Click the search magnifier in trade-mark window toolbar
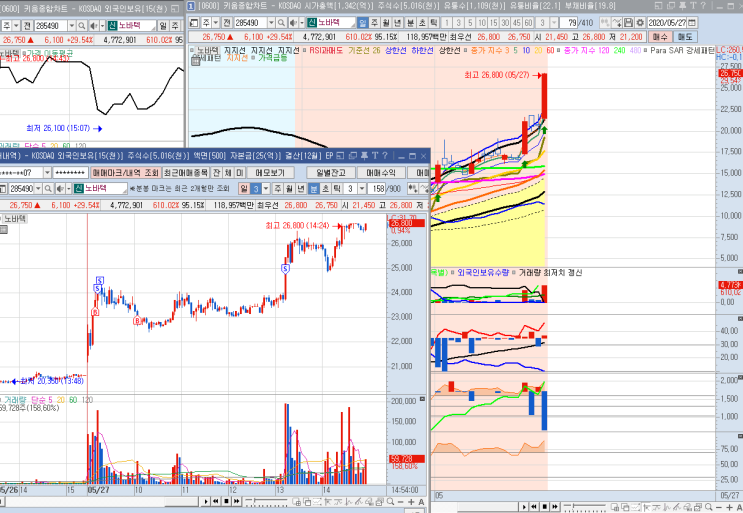 pyautogui.click(x=48, y=189)
